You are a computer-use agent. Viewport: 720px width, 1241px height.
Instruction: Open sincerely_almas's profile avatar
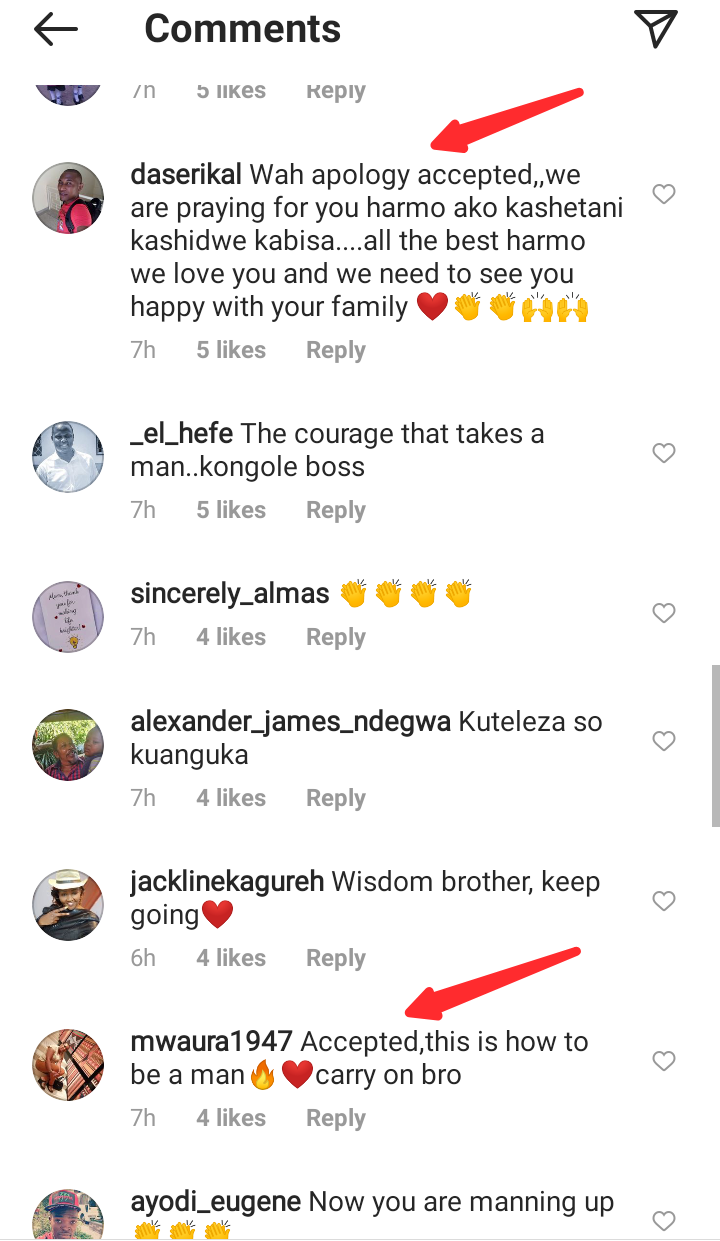[69, 615]
